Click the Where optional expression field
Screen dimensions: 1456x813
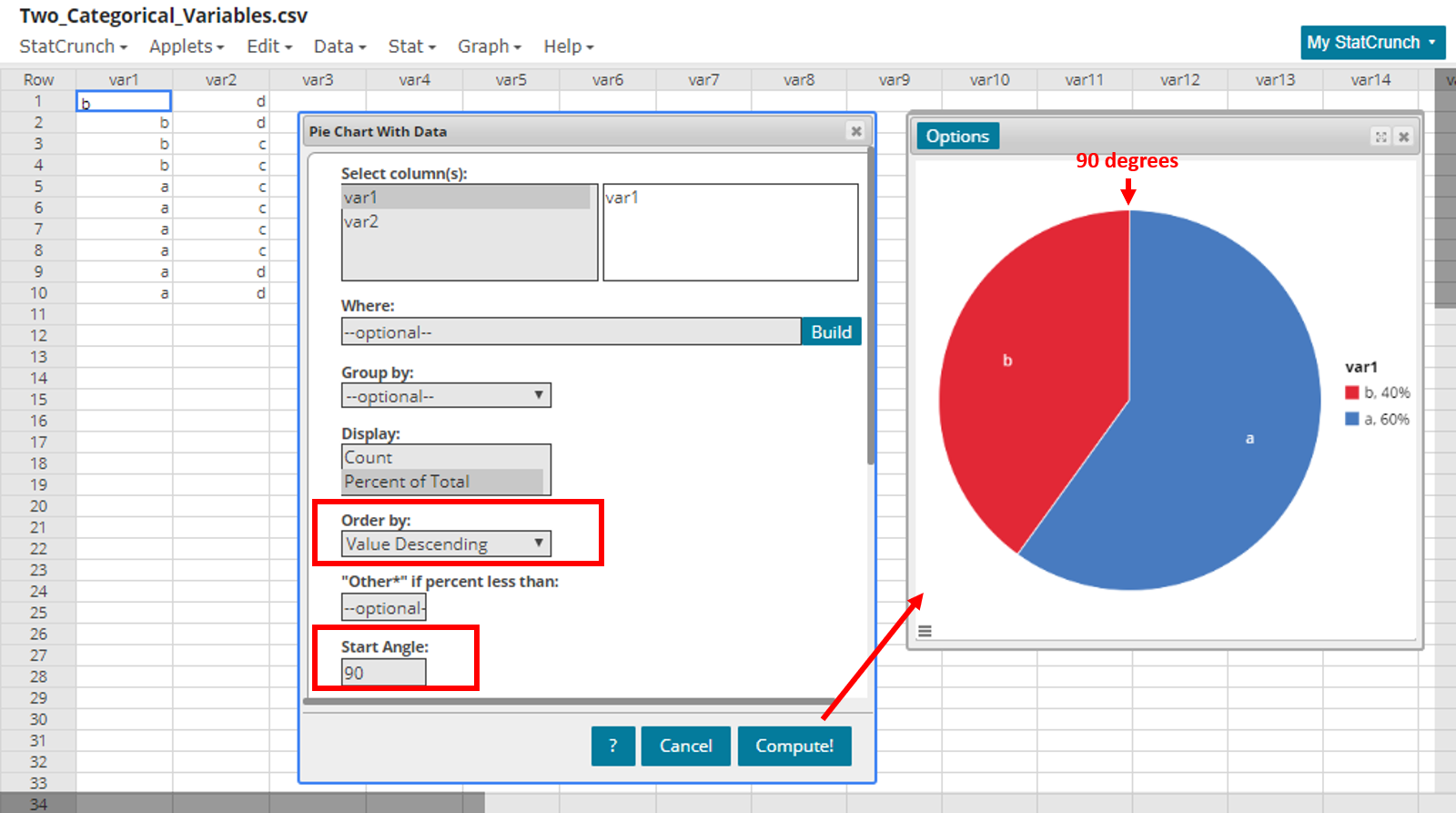pyautogui.click(x=571, y=332)
